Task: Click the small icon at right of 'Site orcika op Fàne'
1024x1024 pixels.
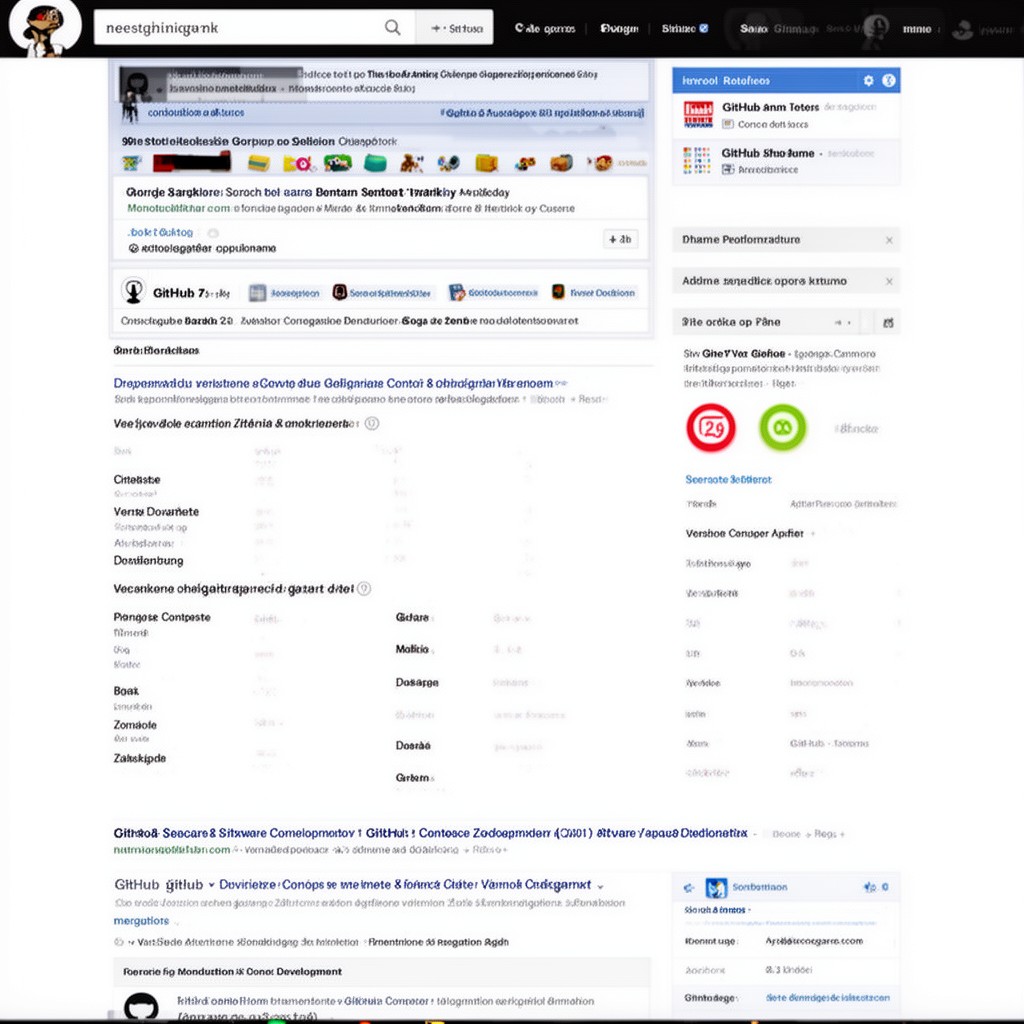Action: click(x=888, y=323)
